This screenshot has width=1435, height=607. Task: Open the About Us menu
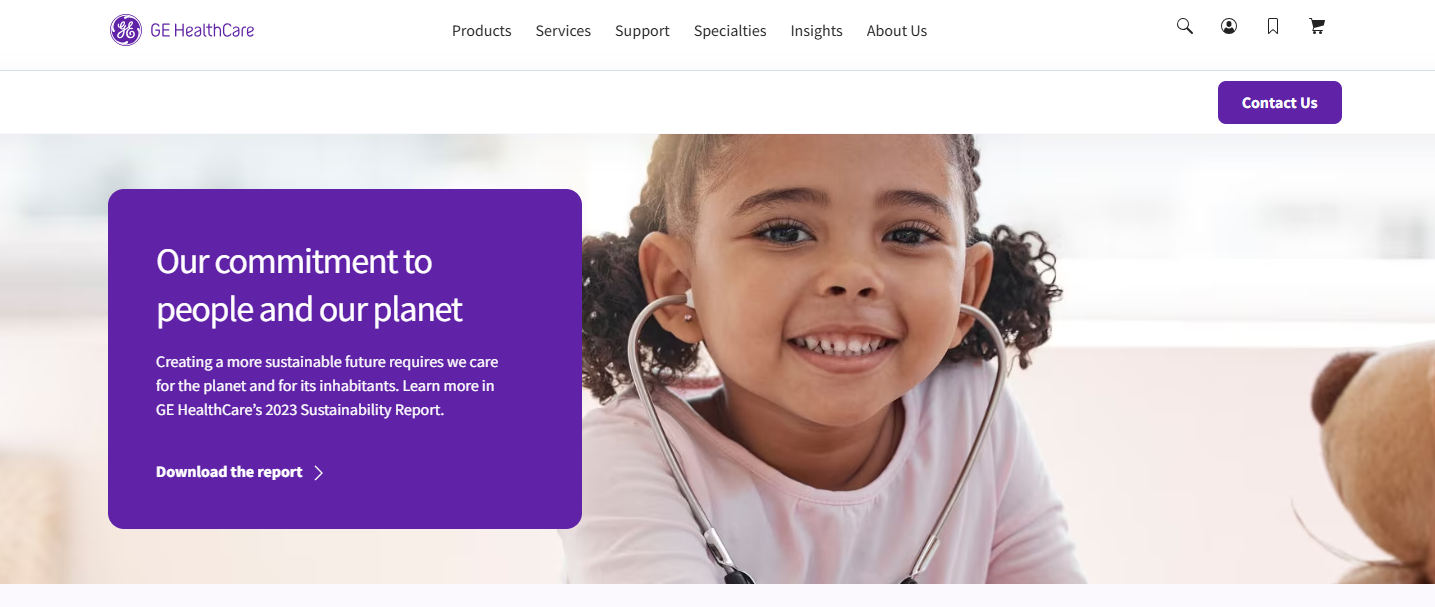tap(896, 31)
